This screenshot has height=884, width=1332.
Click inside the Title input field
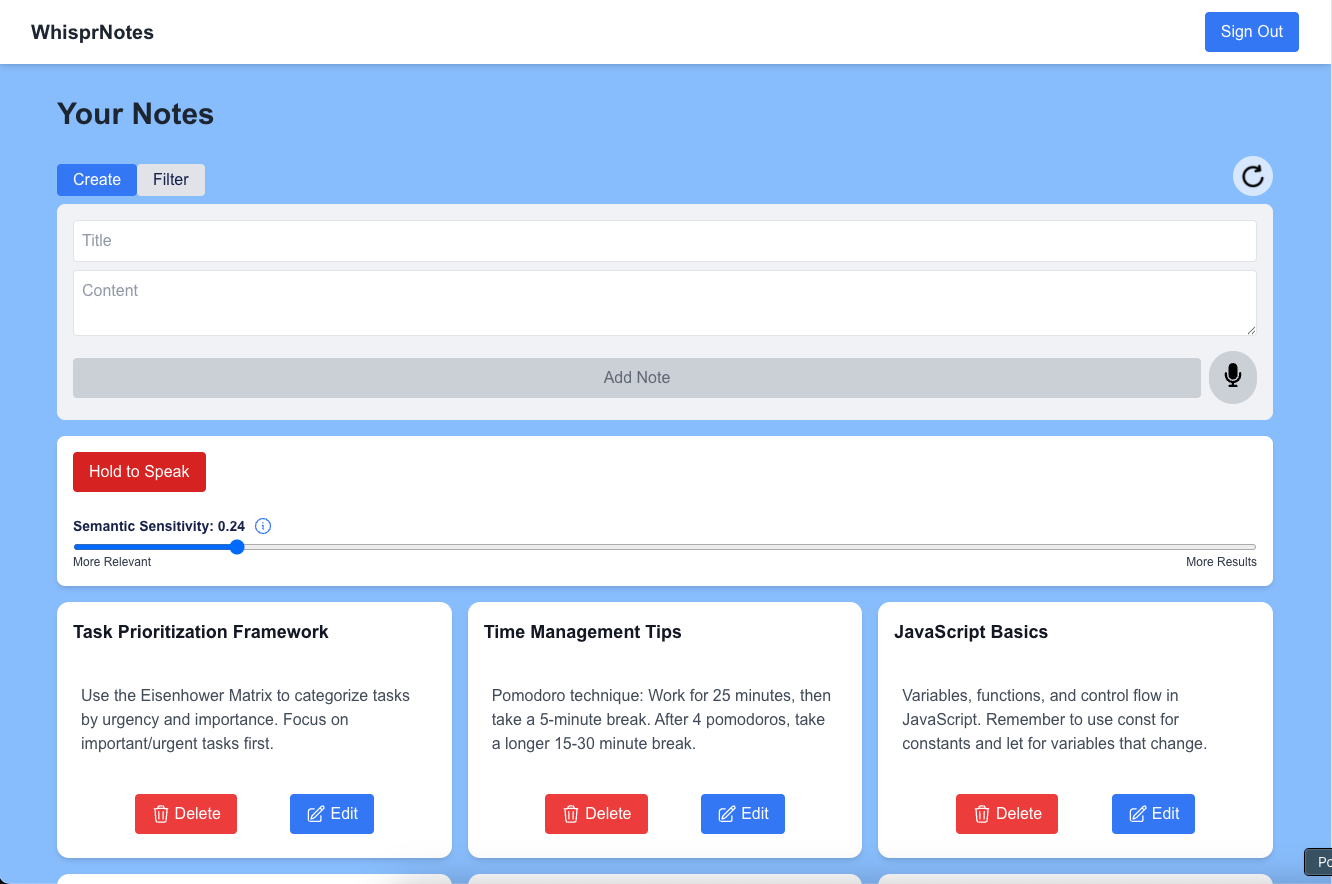pos(664,241)
